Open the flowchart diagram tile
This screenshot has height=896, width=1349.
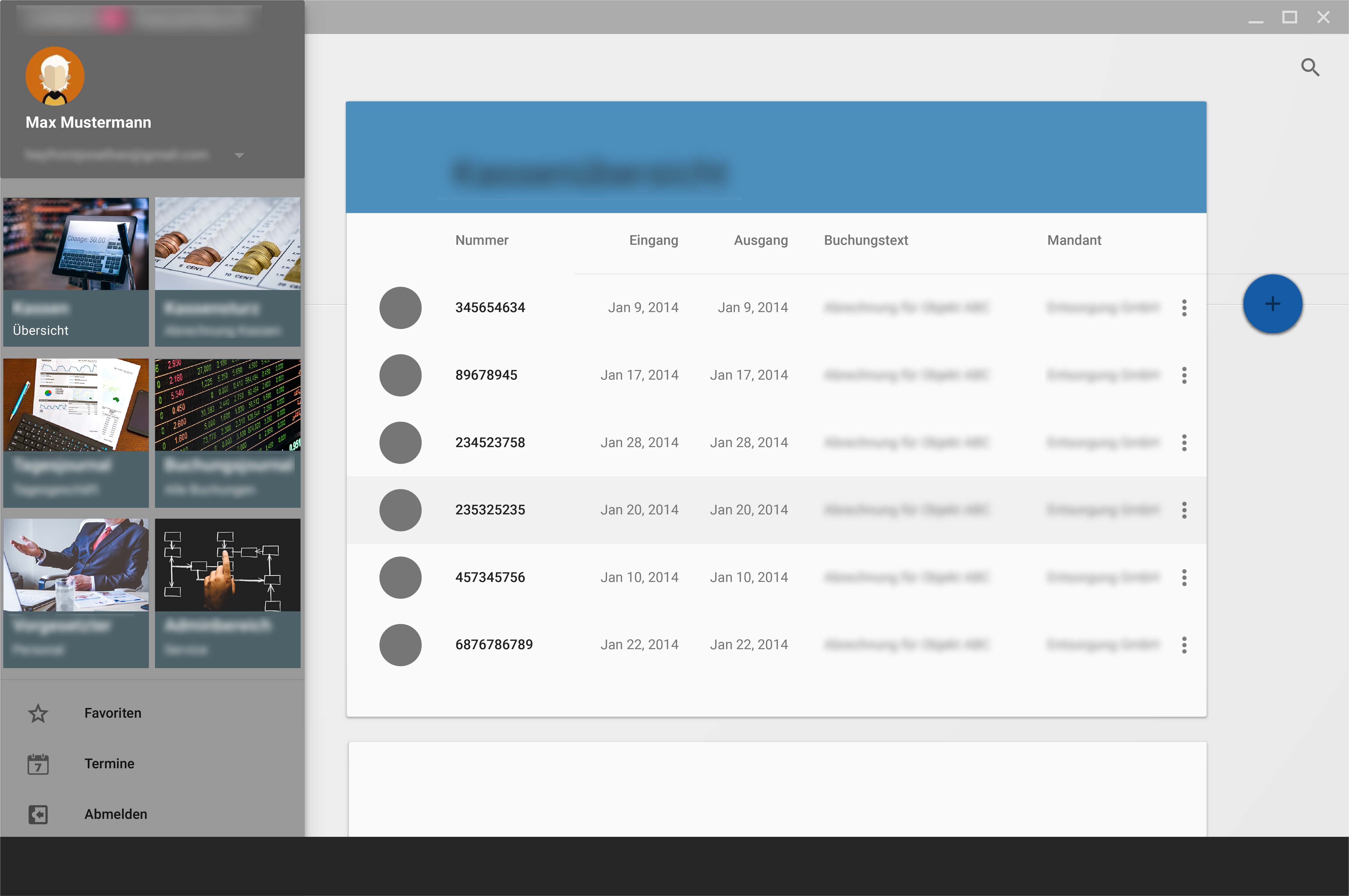tap(227, 593)
